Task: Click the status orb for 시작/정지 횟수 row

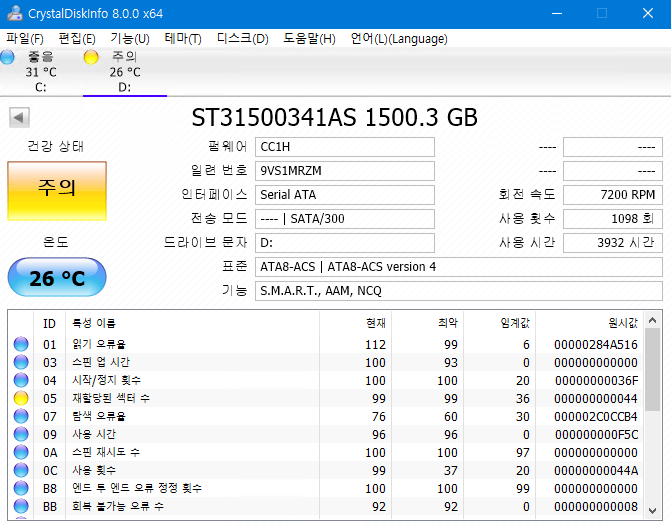Action: click(x=21, y=380)
